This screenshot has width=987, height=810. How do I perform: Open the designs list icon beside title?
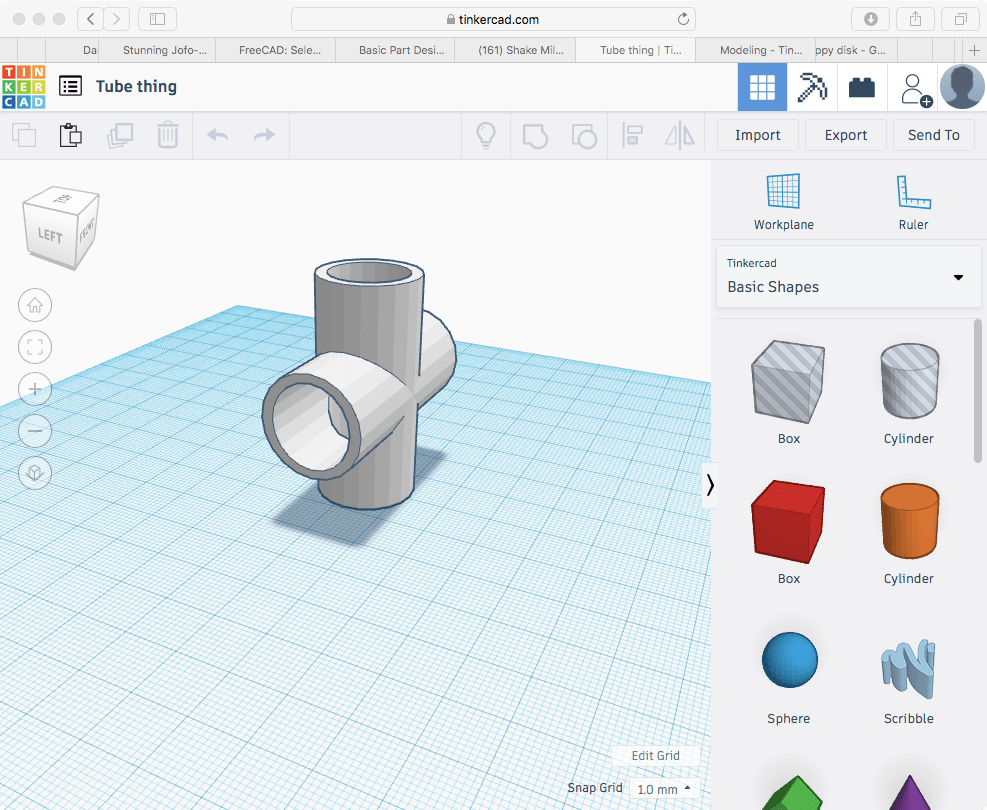70,87
